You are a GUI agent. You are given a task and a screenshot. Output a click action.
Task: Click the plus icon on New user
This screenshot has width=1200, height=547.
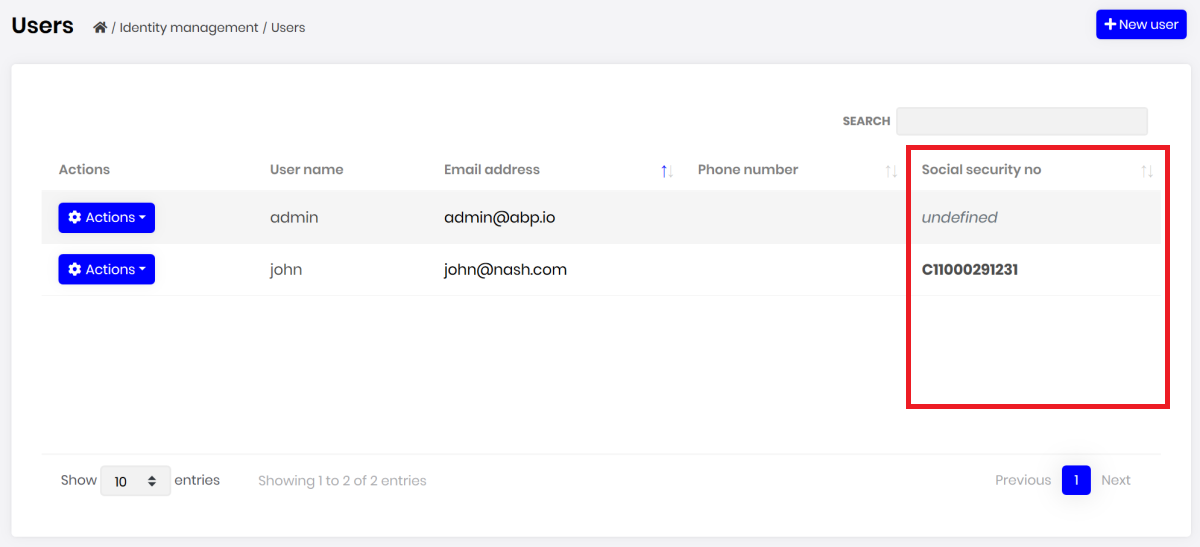click(1109, 25)
